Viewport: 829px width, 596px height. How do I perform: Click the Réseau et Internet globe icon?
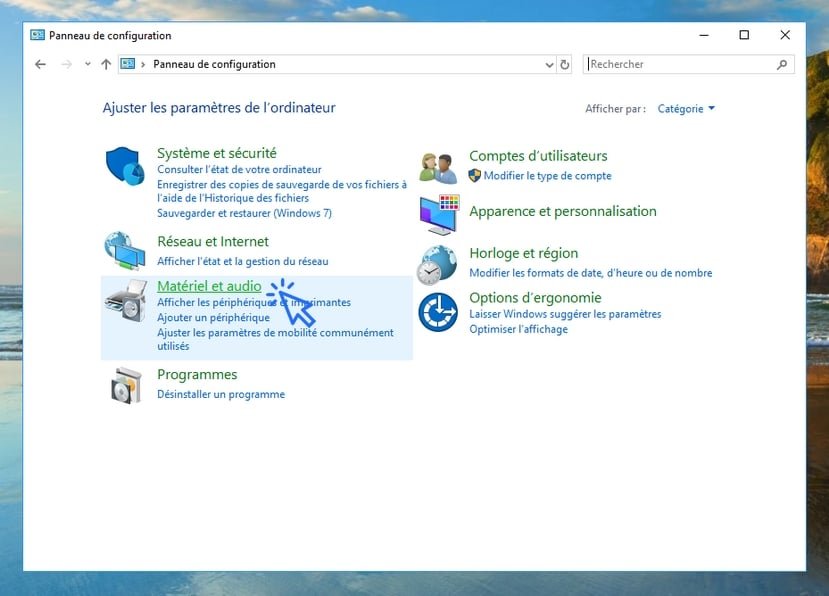coord(125,251)
